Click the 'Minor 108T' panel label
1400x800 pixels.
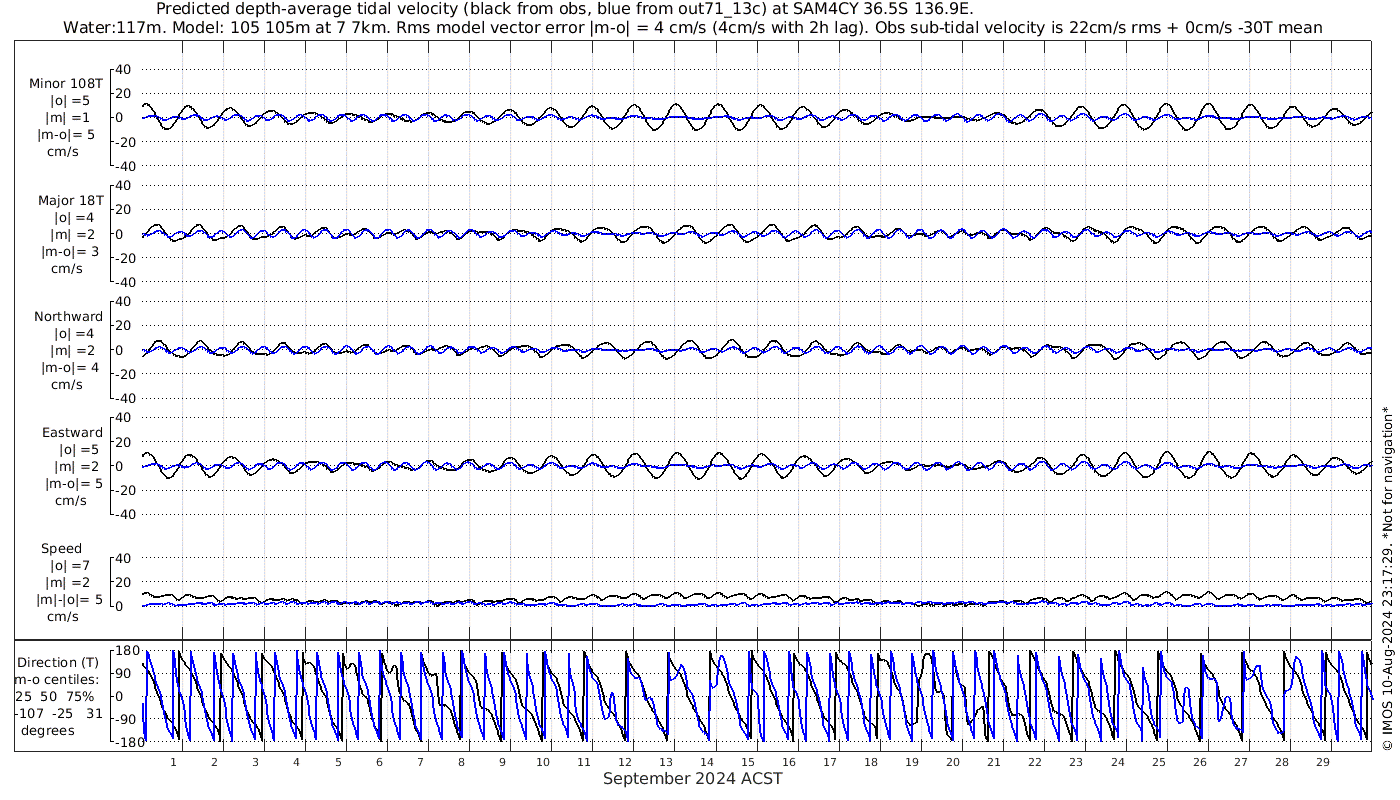pos(66,84)
